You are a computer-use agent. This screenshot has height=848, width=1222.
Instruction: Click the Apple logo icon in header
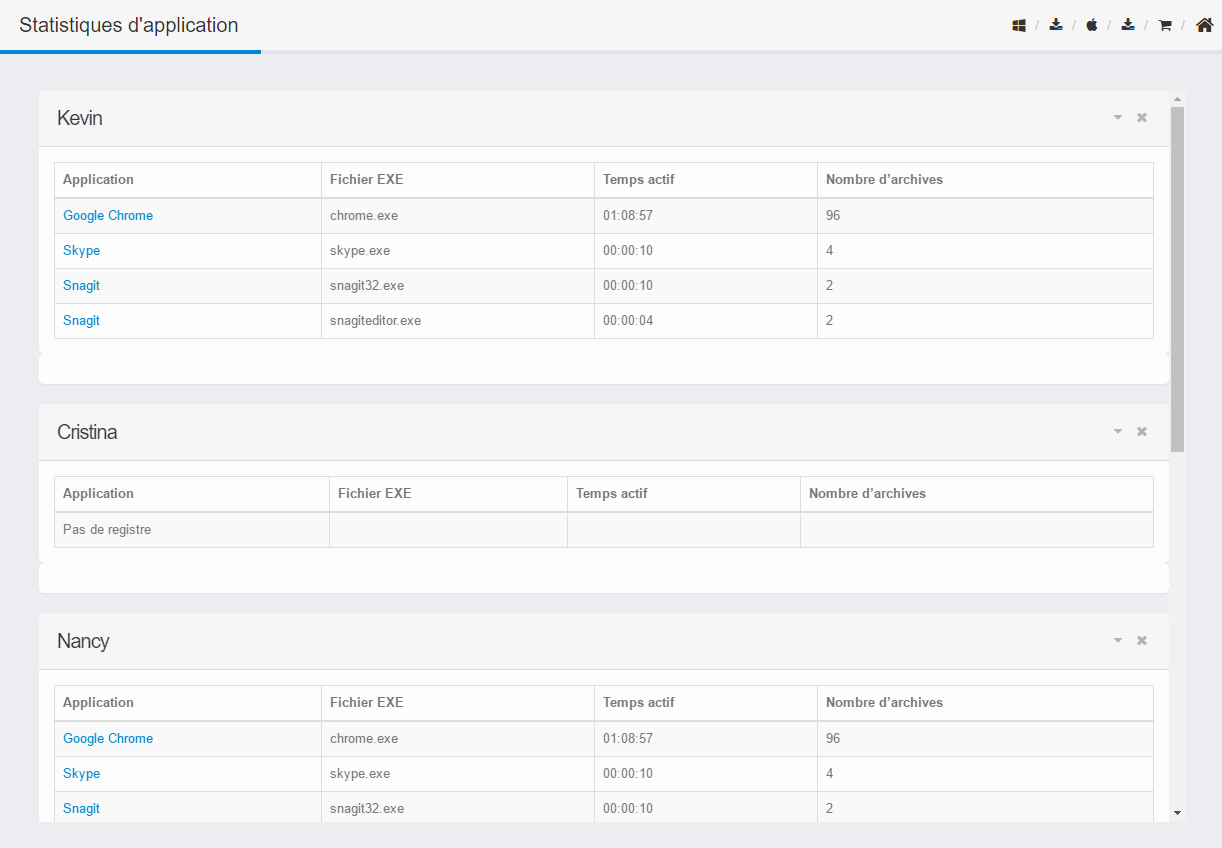[x=1092, y=25]
